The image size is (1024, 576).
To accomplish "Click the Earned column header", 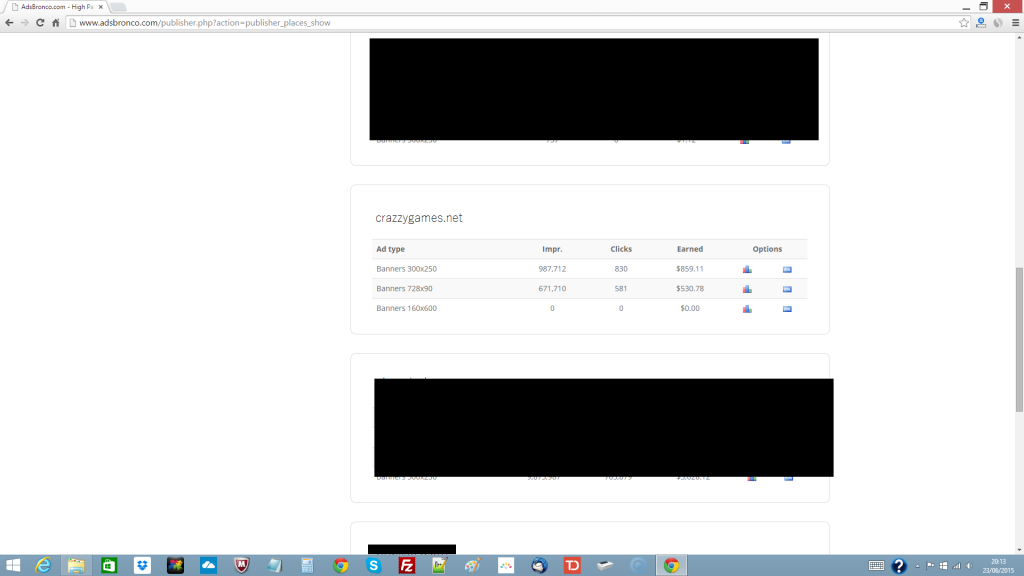I will (x=690, y=249).
